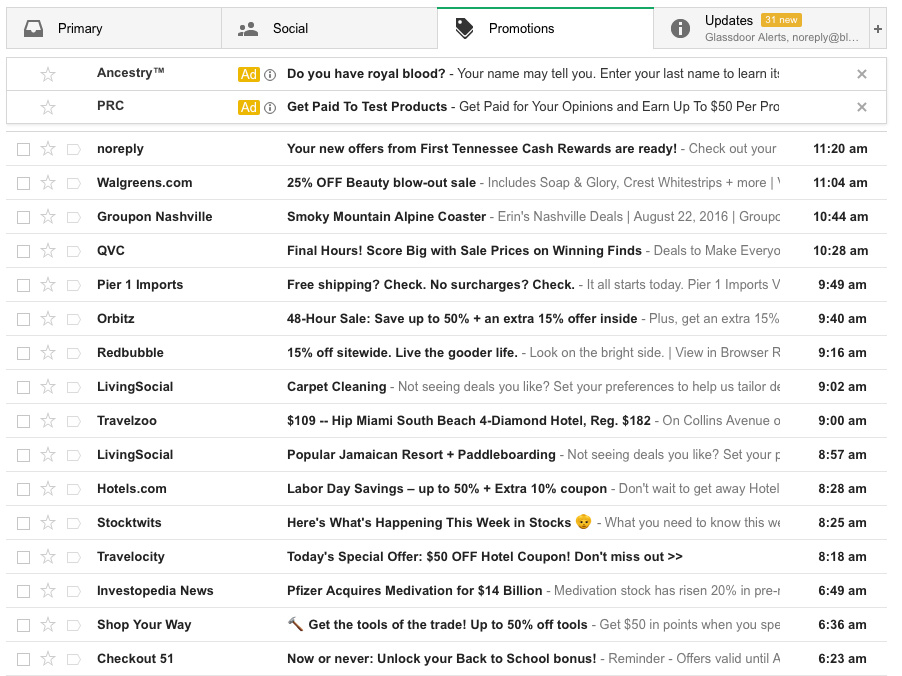
Task: Star the Redbubble email
Action: click(48, 353)
